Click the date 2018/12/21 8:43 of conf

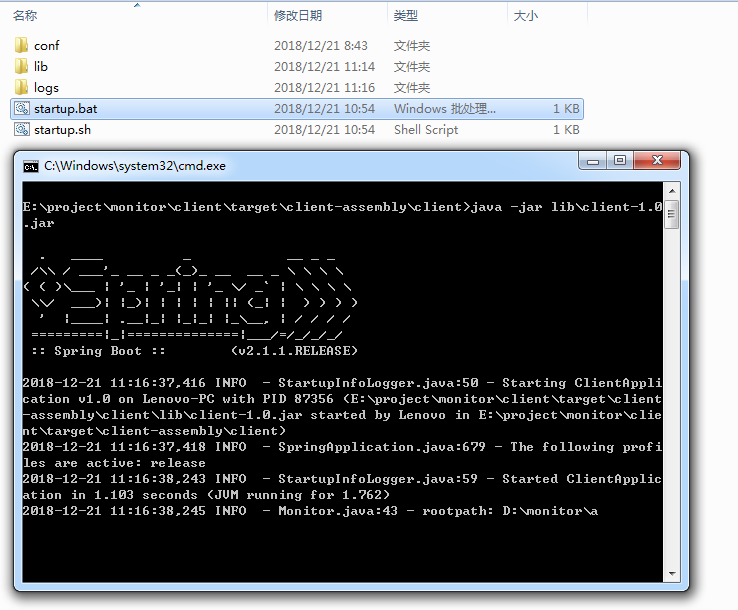click(x=321, y=46)
